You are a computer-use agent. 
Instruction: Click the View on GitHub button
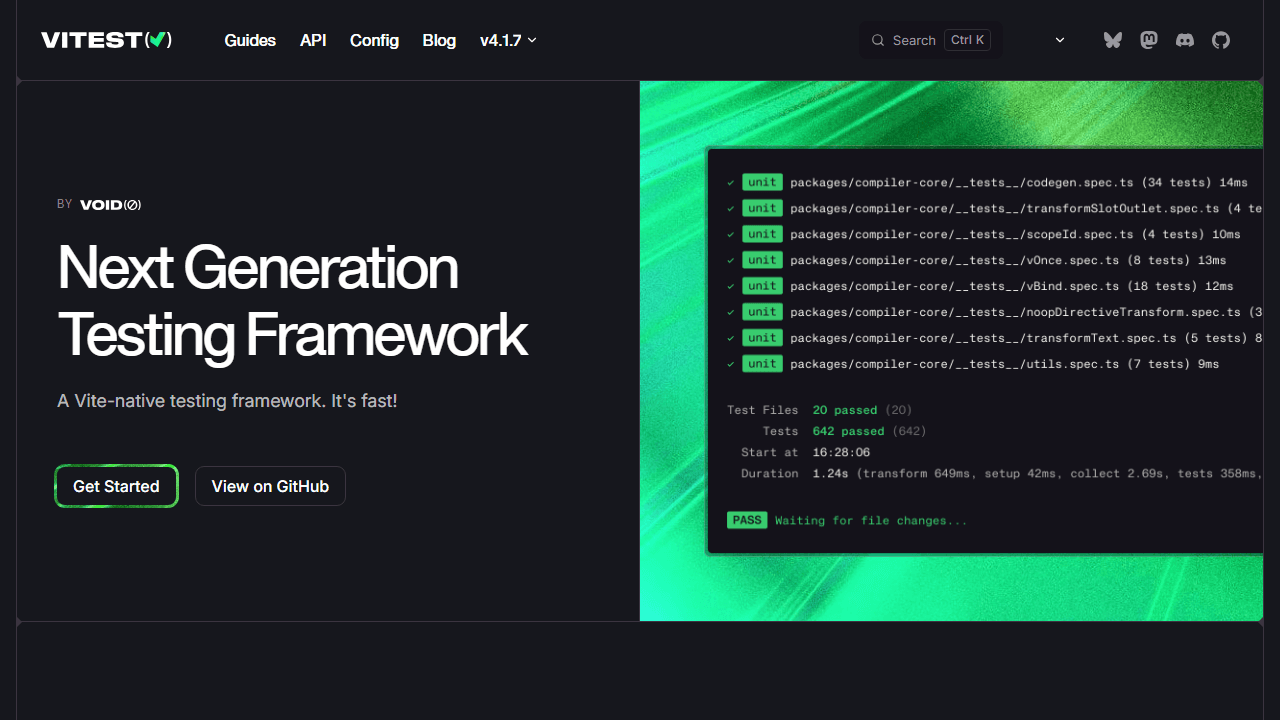pyautogui.click(x=270, y=486)
